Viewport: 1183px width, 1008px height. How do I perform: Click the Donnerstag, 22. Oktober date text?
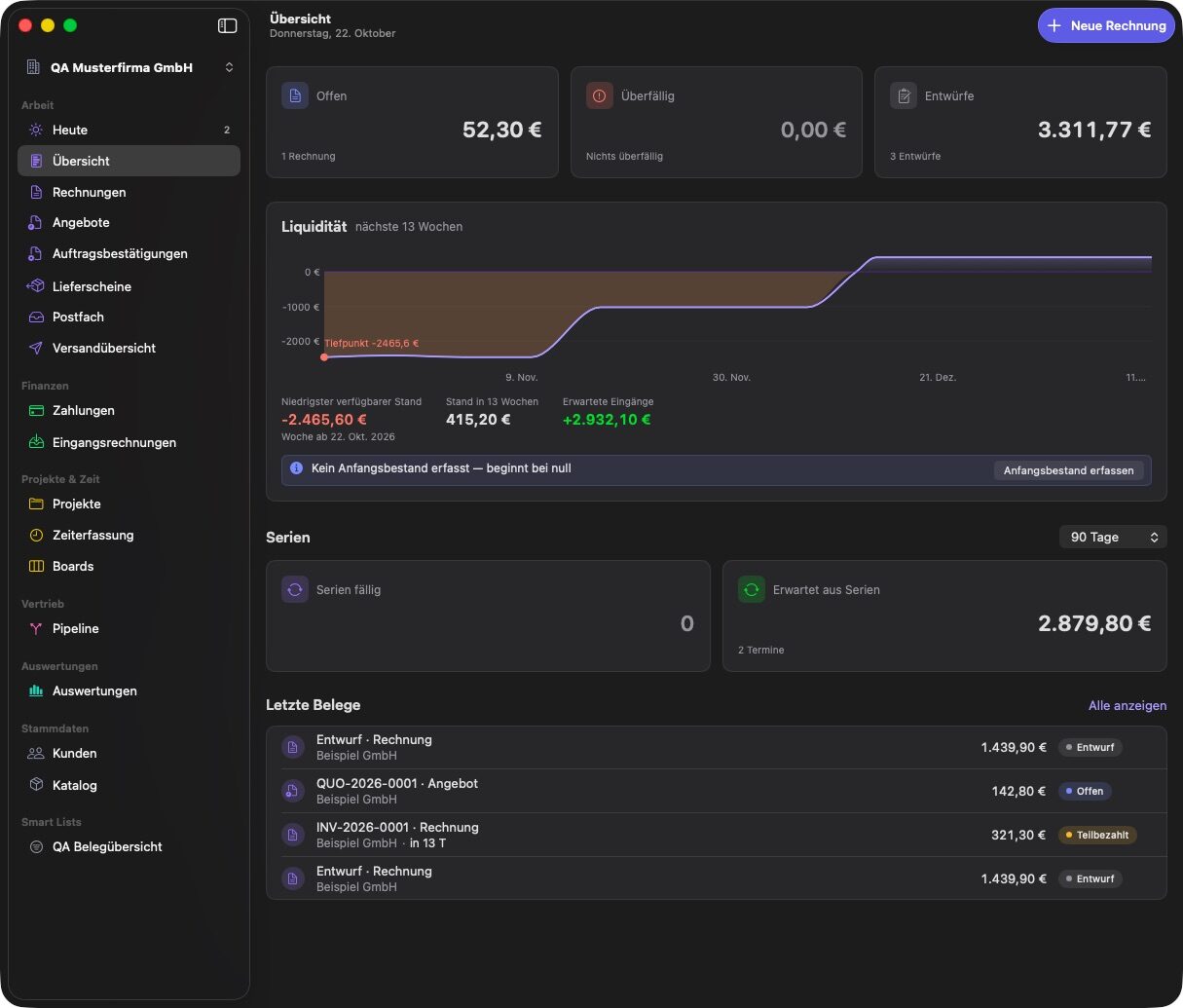333,33
